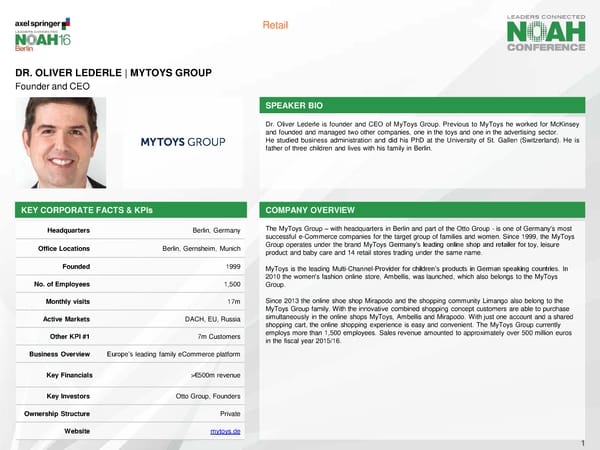Image resolution: width=600 pixels, height=450 pixels.
Task: Click the Retail category heading
Action: (275, 25)
